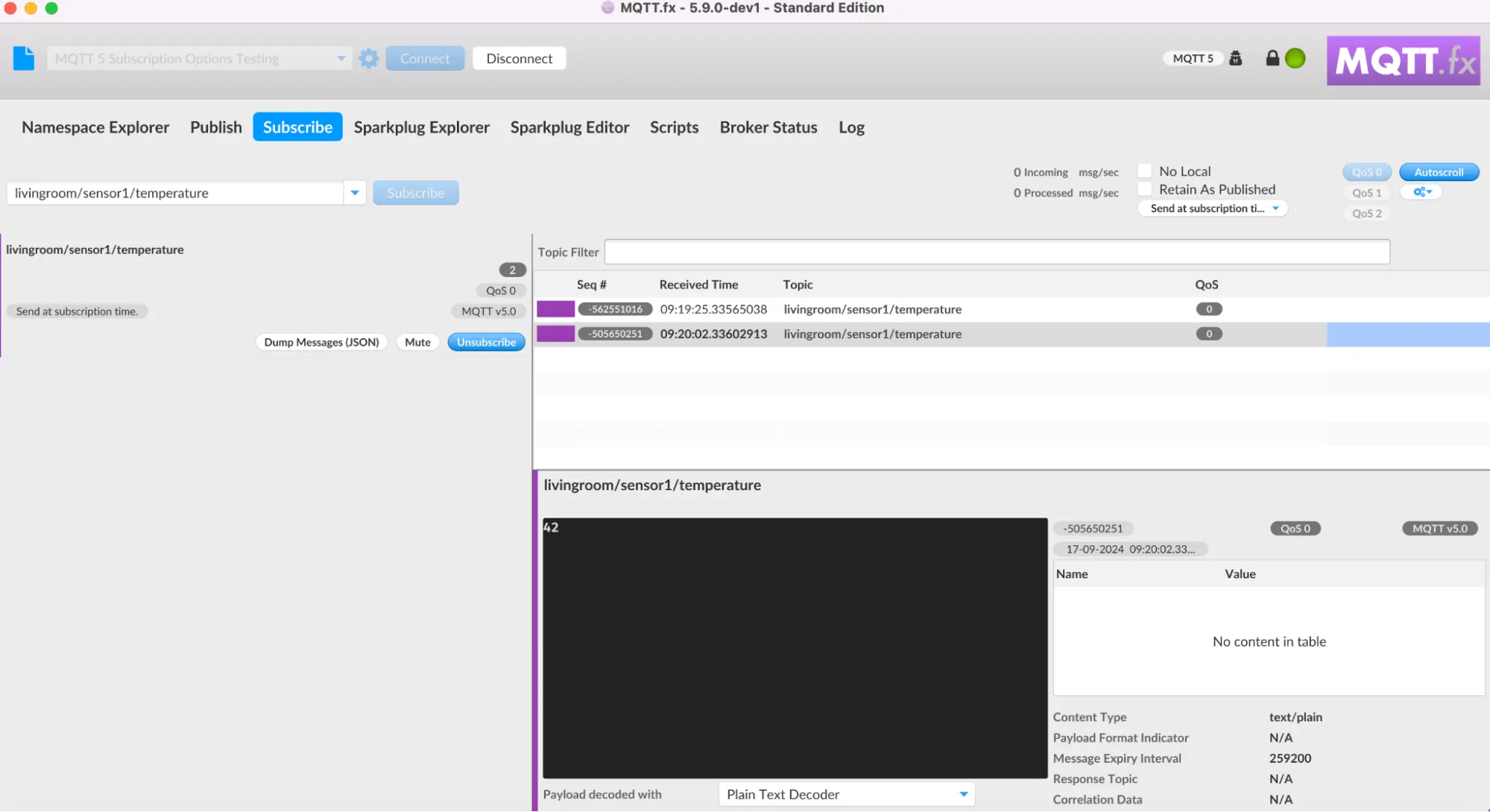Open the topic history dropdown arrow

coord(355,193)
